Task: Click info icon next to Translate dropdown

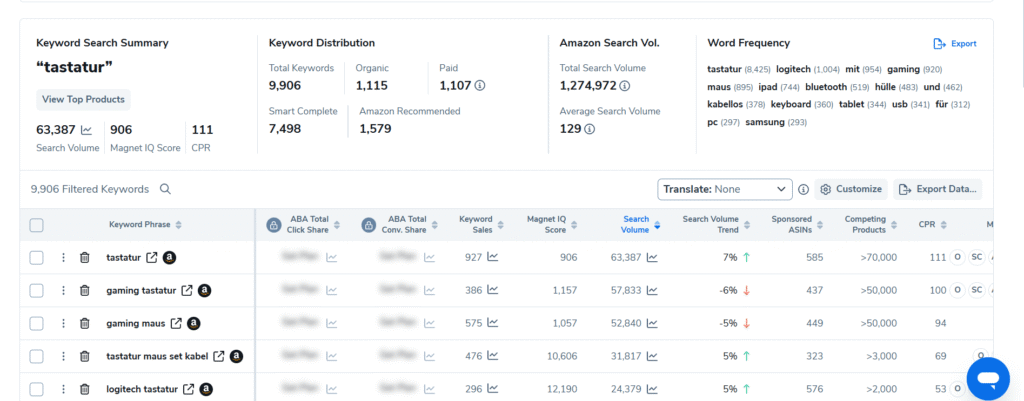Action: [803, 189]
